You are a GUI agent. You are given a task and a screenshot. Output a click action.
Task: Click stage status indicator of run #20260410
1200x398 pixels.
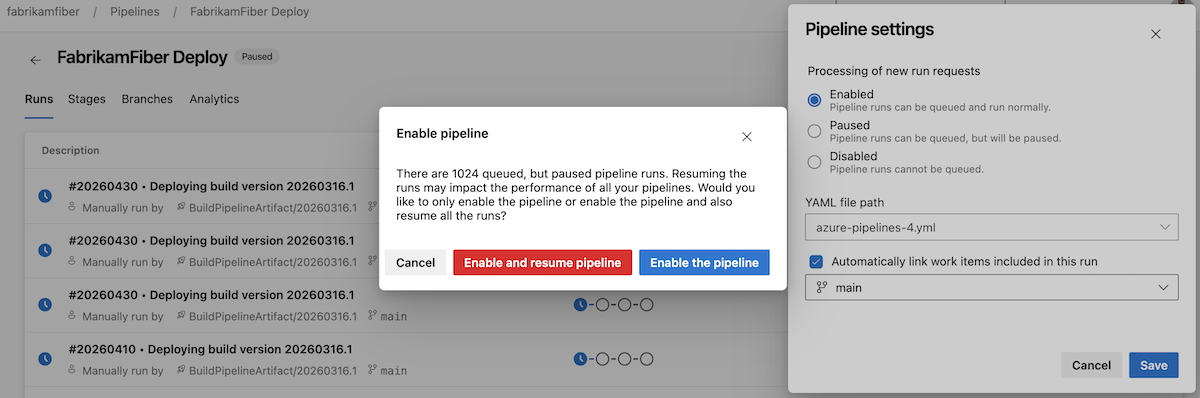point(614,359)
